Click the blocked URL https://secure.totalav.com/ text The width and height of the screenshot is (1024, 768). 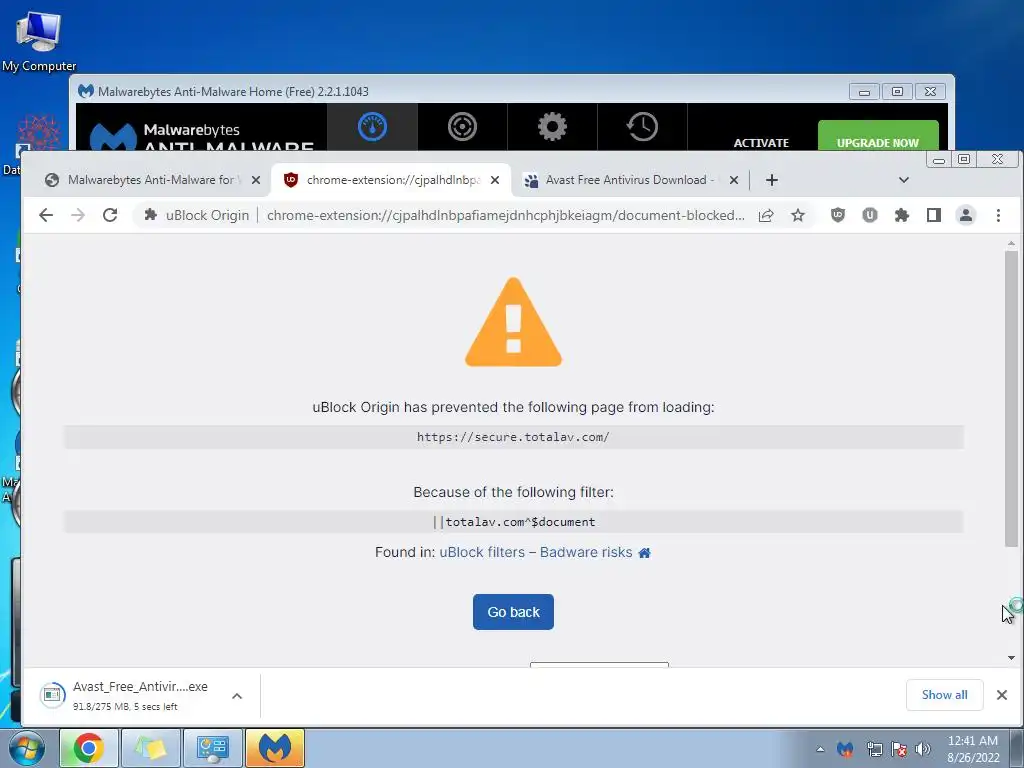click(x=513, y=437)
